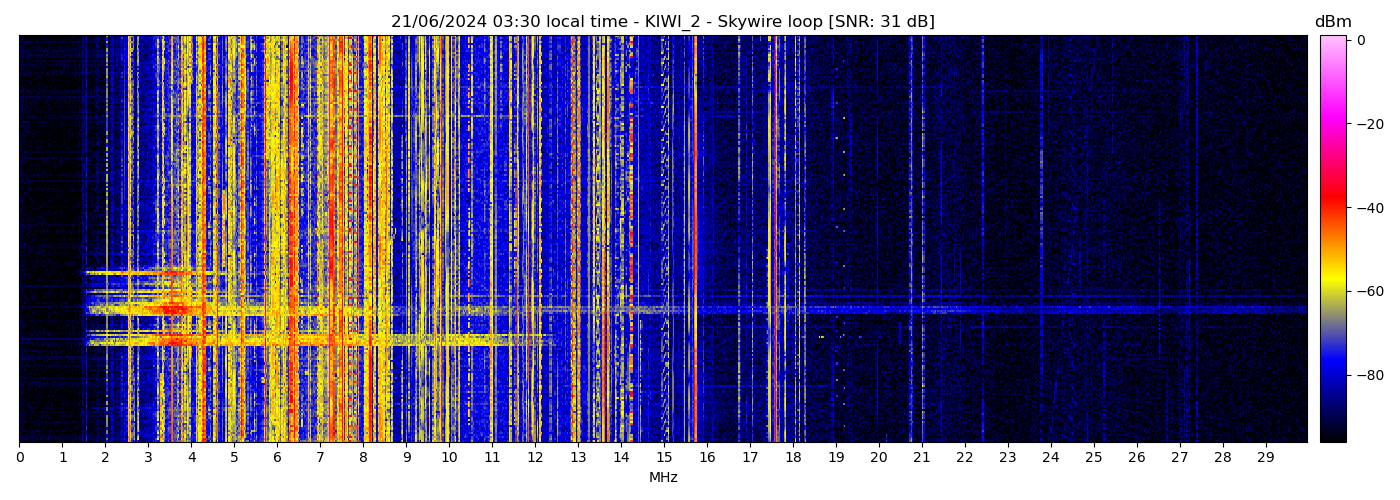Click the 29 MHz x-axis tick label
Screen dimensions: 1400x500
(1265, 458)
